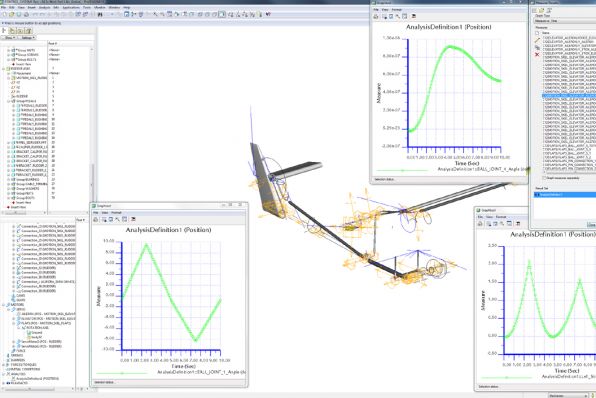The width and height of the screenshot is (596, 398).
Task: Click print icon in bottom-left graph window toolbar
Action: (96, 219)
